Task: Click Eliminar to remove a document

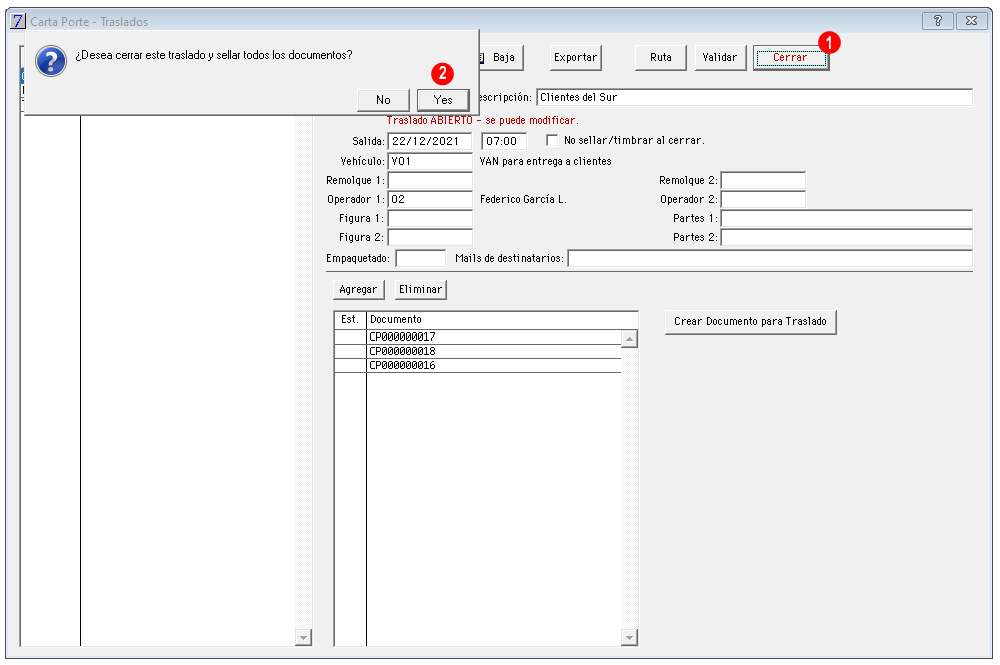Action: pyautogui.click(x=420, y=289)
